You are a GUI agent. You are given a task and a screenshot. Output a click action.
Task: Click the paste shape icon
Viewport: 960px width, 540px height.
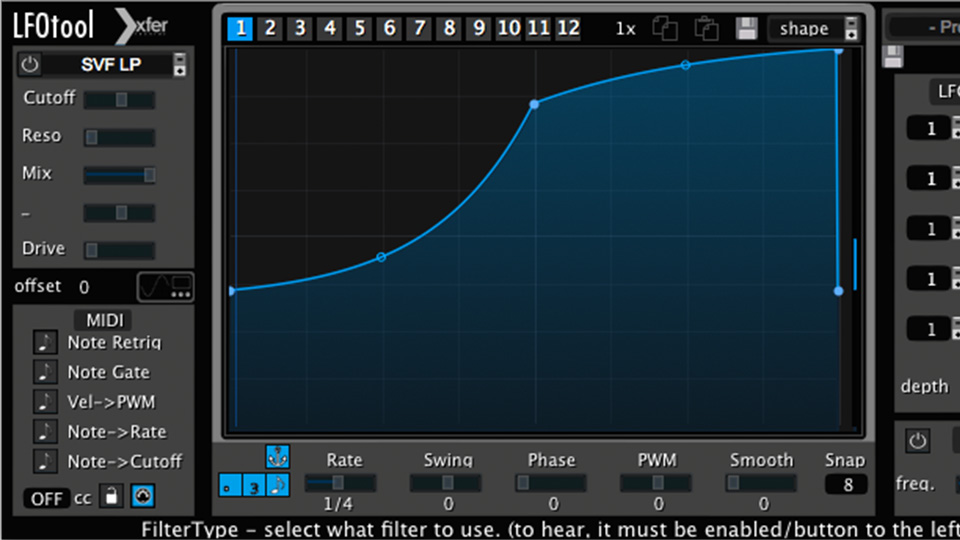tap(706, 28)
